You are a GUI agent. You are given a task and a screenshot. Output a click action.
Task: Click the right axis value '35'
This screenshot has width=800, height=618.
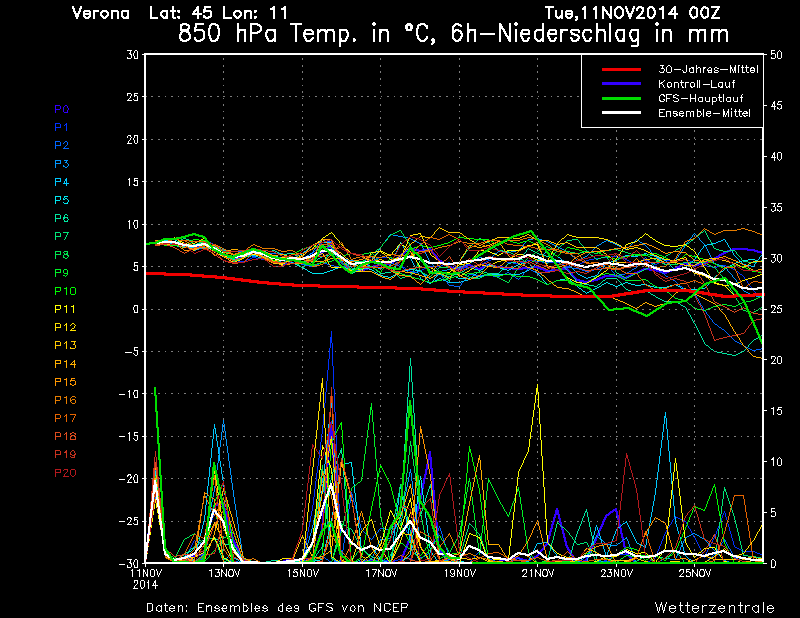776,207
